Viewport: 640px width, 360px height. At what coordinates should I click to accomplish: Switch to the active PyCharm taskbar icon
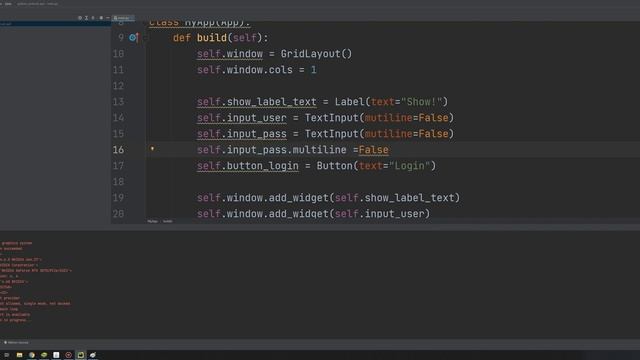pos(80,355)
